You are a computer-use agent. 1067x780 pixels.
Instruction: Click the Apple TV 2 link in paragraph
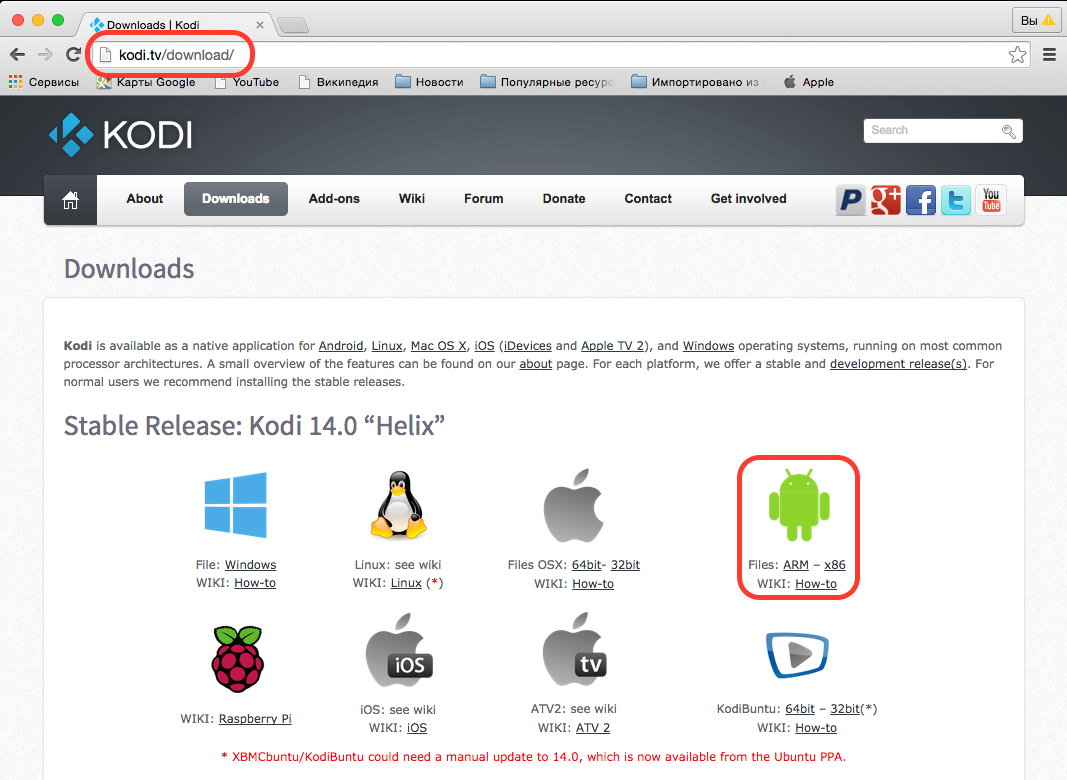tap(612, 346)
